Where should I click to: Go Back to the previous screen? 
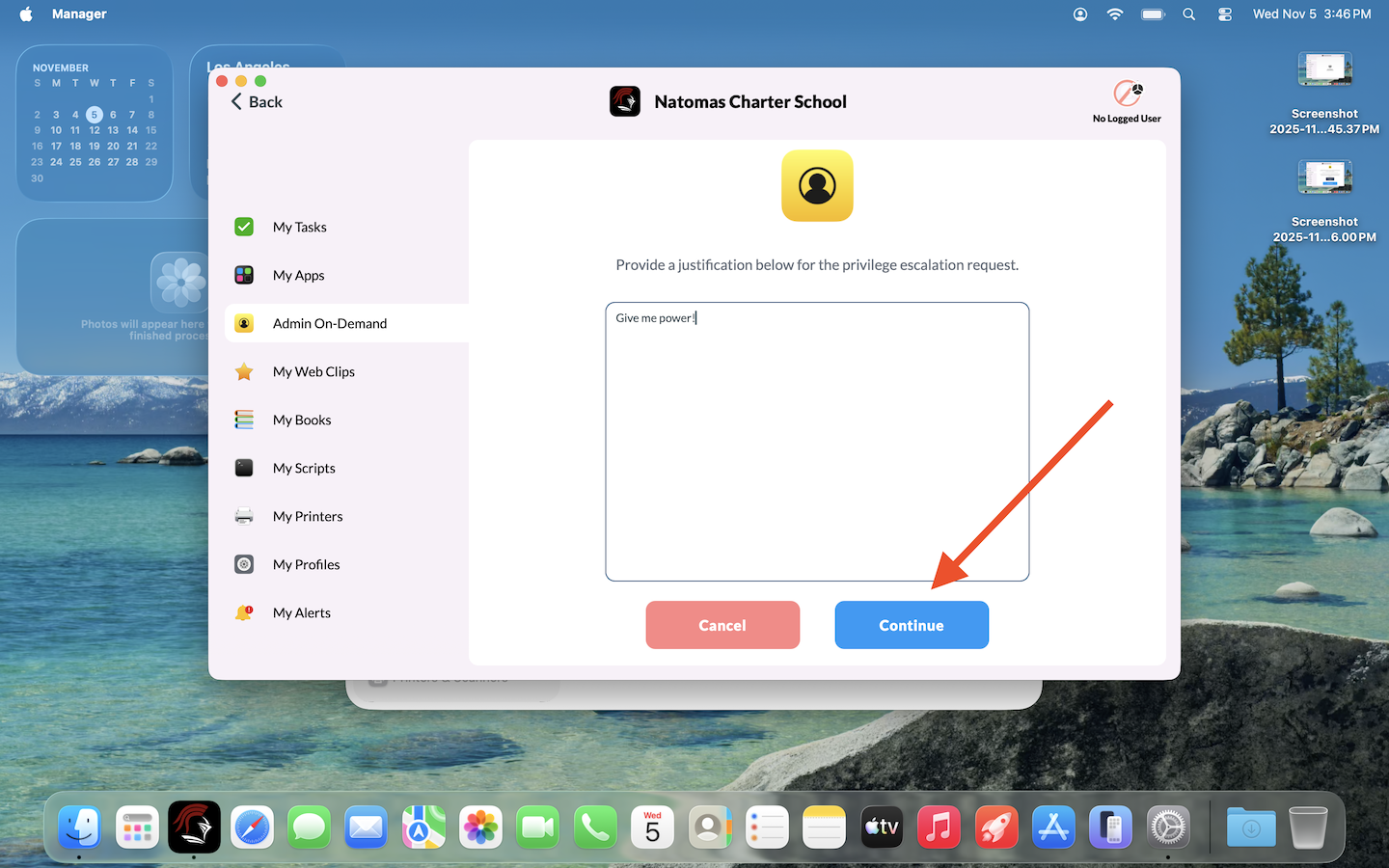coord(257,101)
